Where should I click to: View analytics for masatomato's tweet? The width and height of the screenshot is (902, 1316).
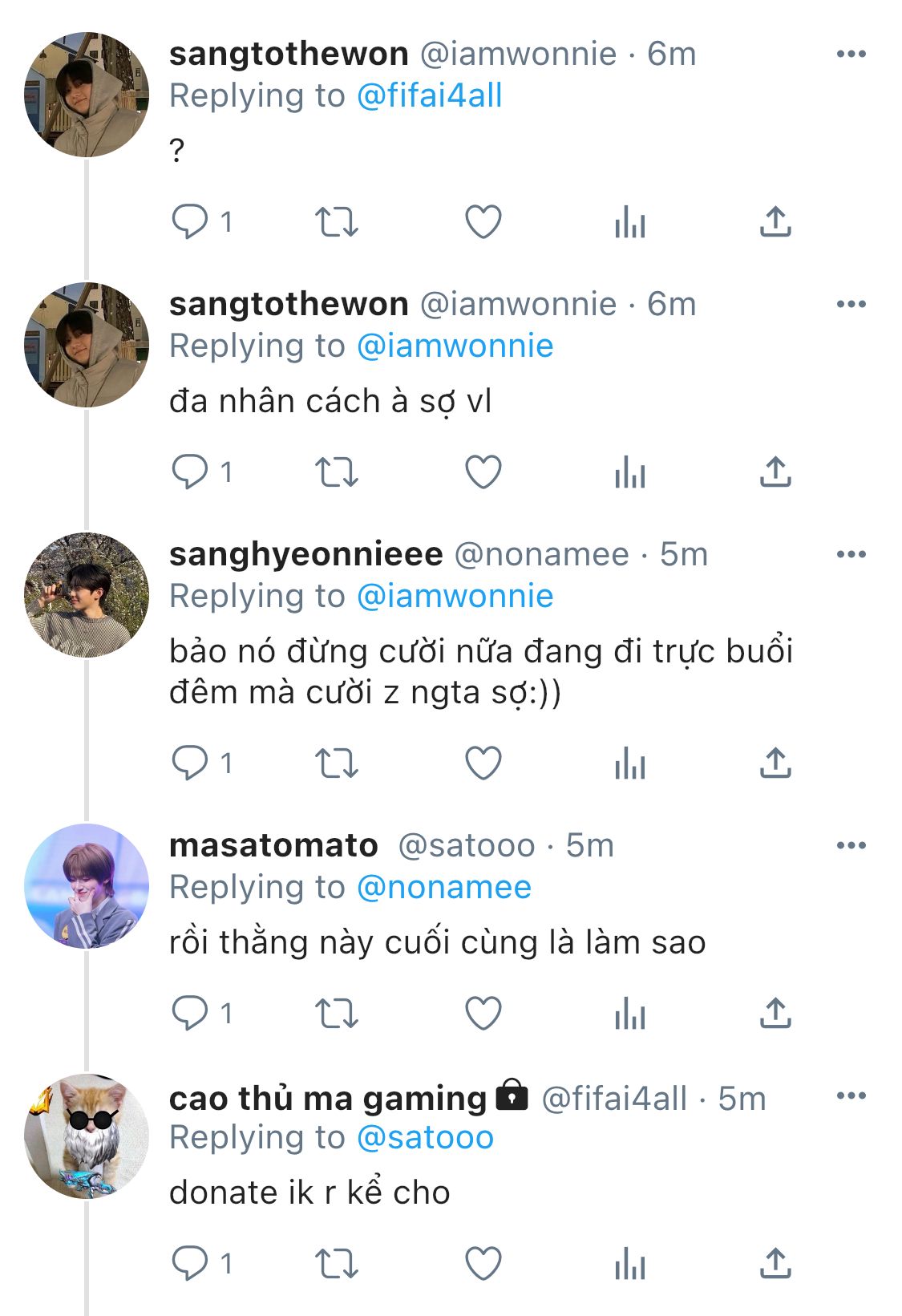point(629,1014)
